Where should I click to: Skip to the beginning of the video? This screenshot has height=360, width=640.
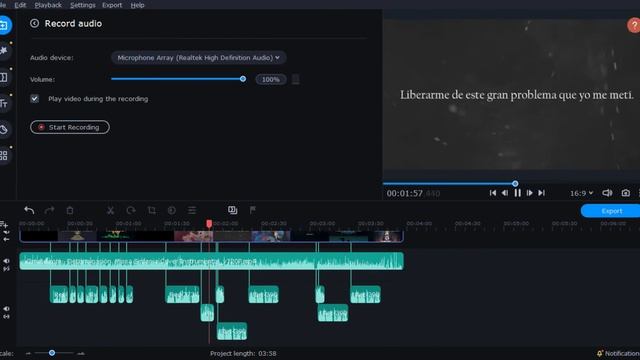tap(493, 193)
